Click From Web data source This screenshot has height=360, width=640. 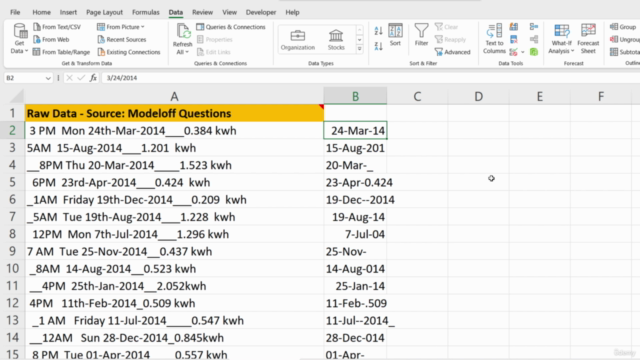pyautogui.click(x=51, y=40)
